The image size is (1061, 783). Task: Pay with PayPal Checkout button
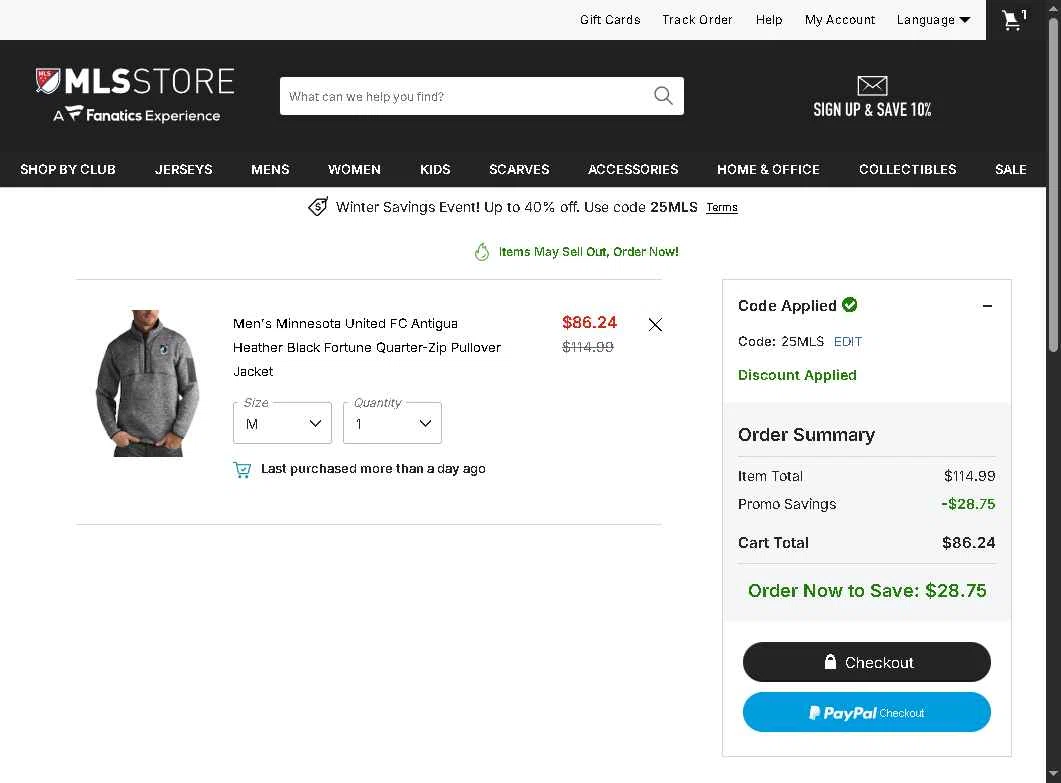tap(867, 712)
